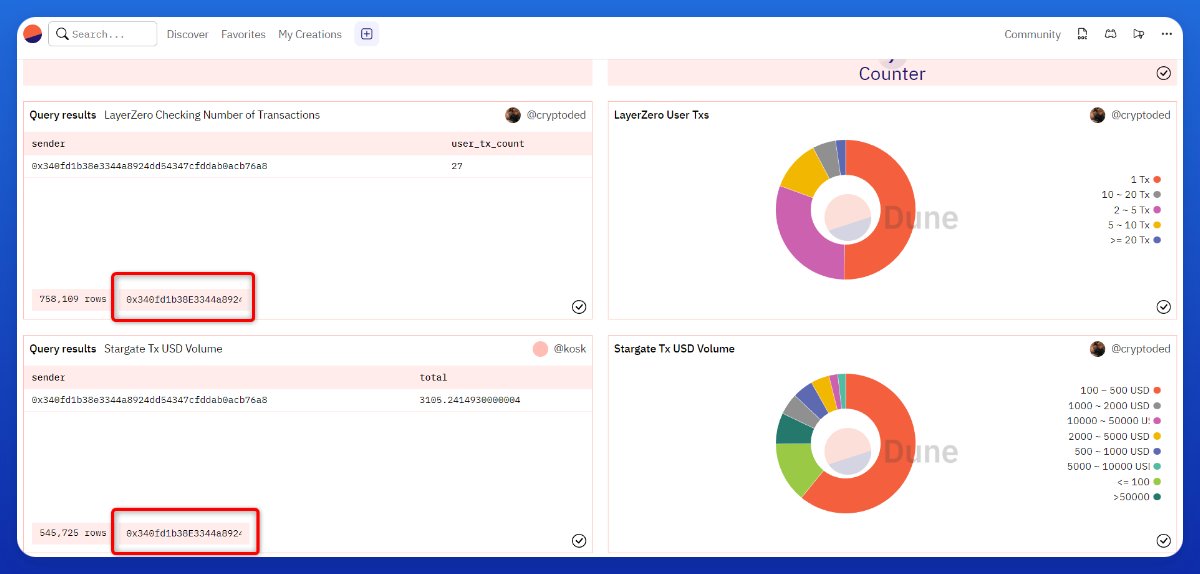Open @cryptoded on LayerZero Checking panel
Image resolution: width=1200 pixels, height=574 pixels.
click(x=556, y=115)
